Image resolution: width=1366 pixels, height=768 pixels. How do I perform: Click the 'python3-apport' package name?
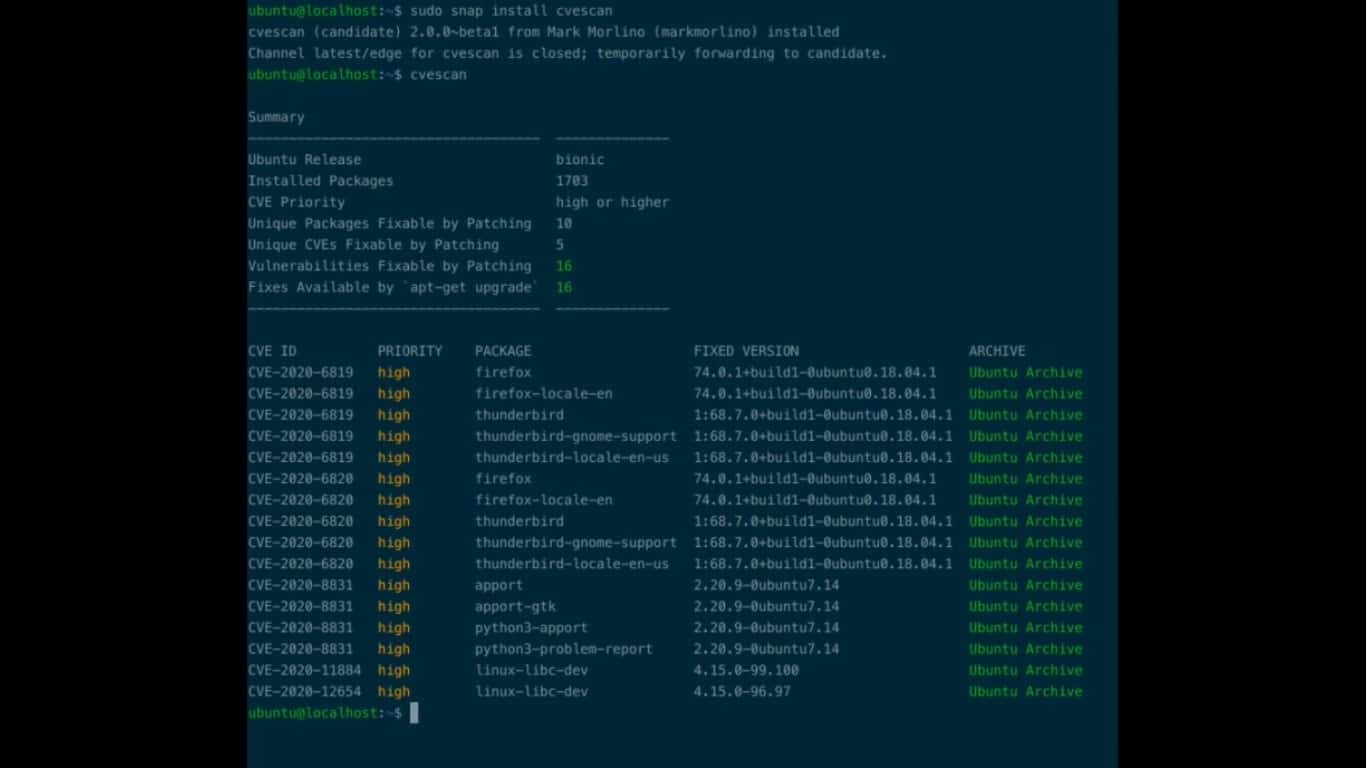click(531, 628)
